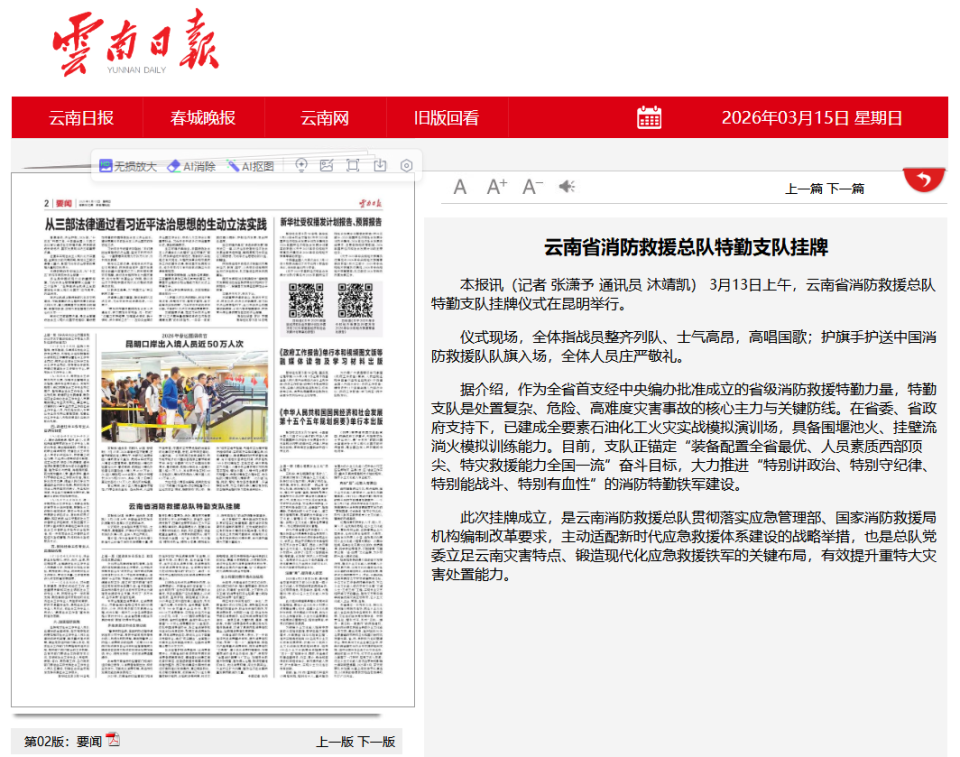
Task: Open the image adjustment icon on toolbar
Action: [x=326, y=165]
